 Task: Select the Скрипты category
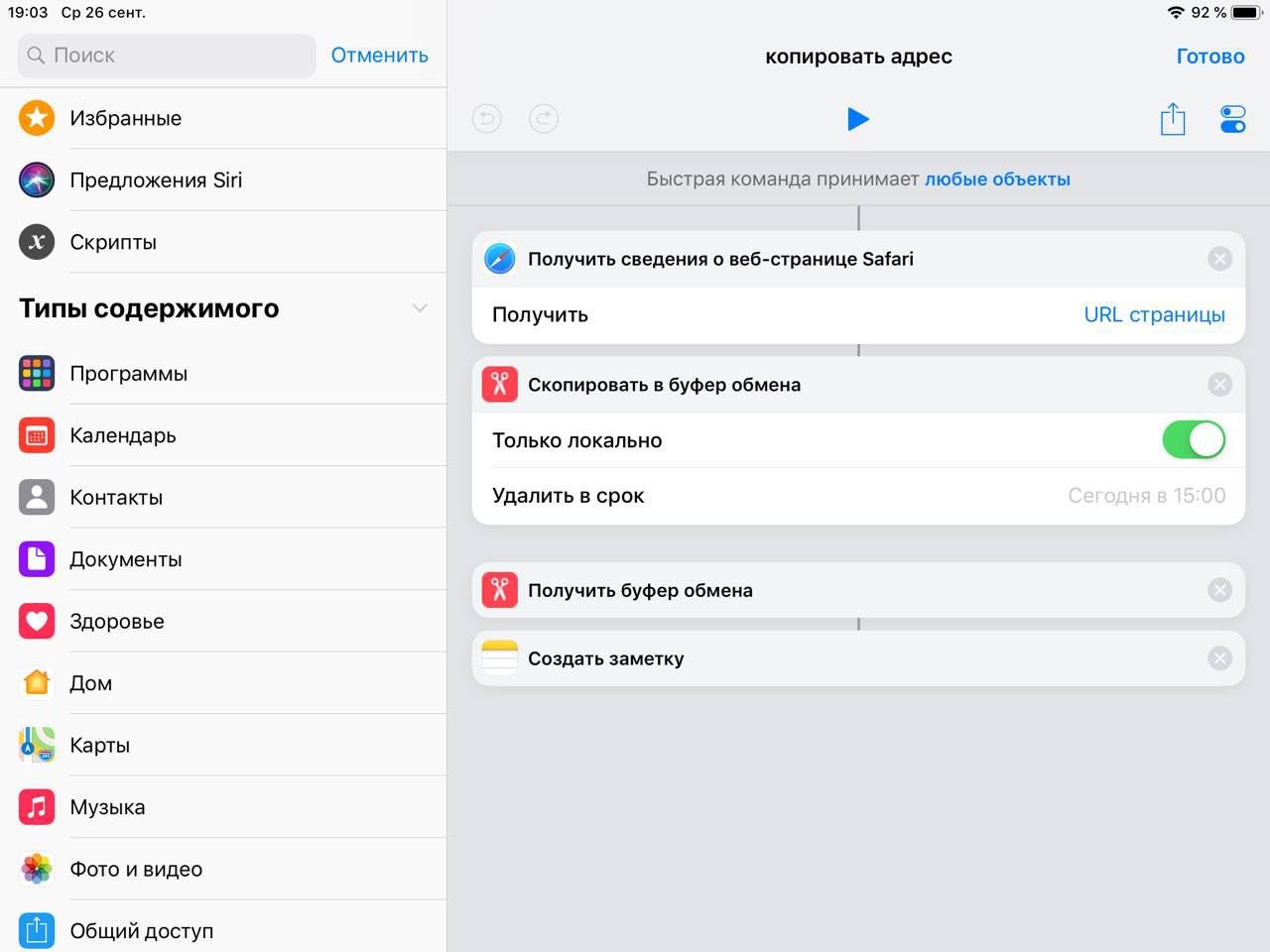click(223, 242)
